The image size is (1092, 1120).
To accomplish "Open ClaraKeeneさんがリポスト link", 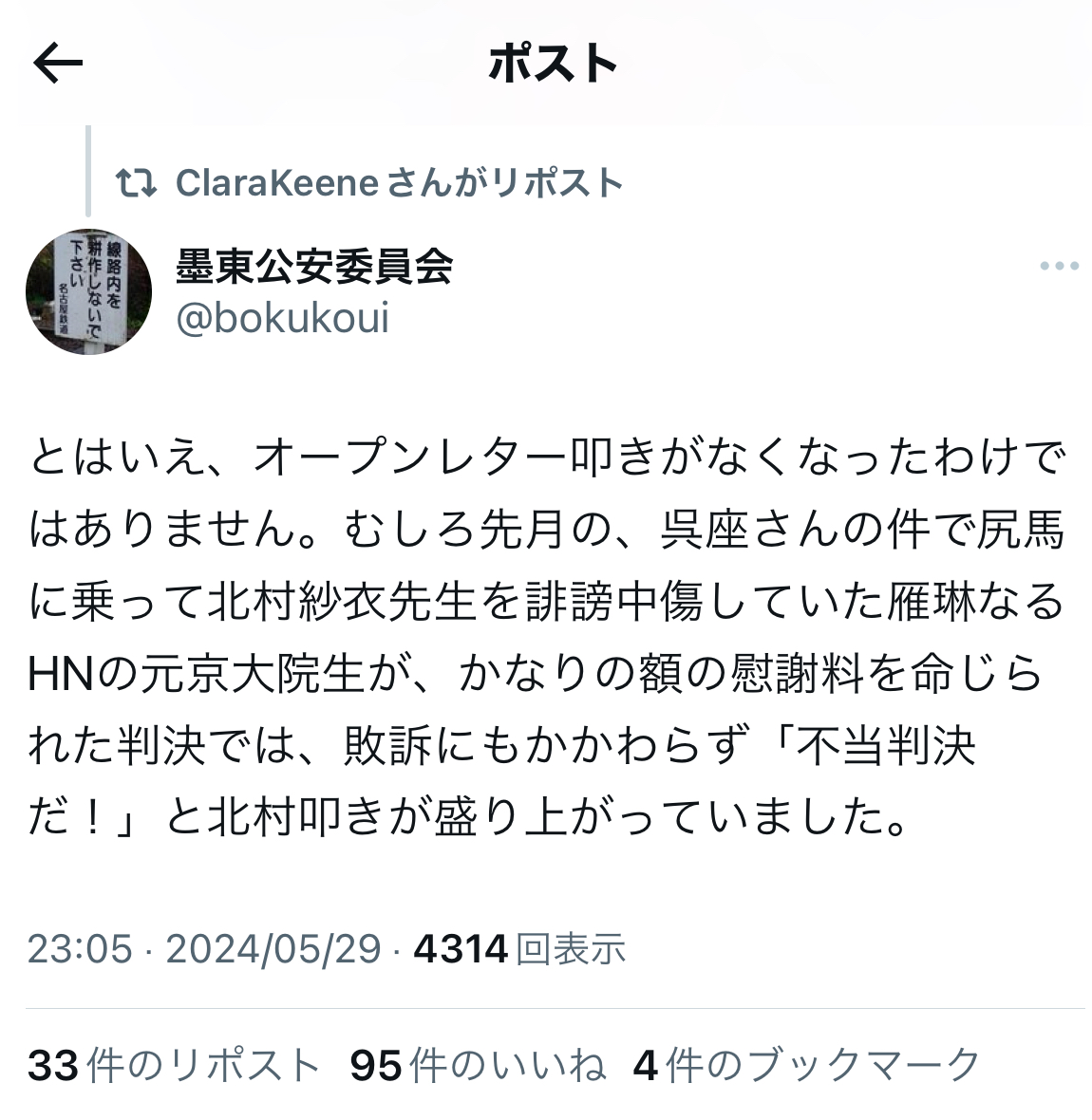I will [400, 183].
